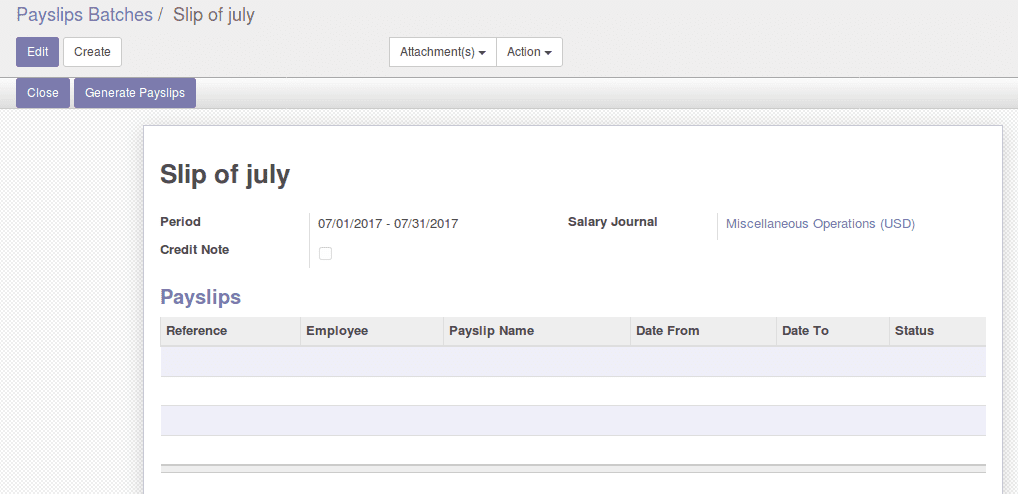Open the Action dropdown menu
This screenshot has width=1018, height=494.
tap(529, 52)
